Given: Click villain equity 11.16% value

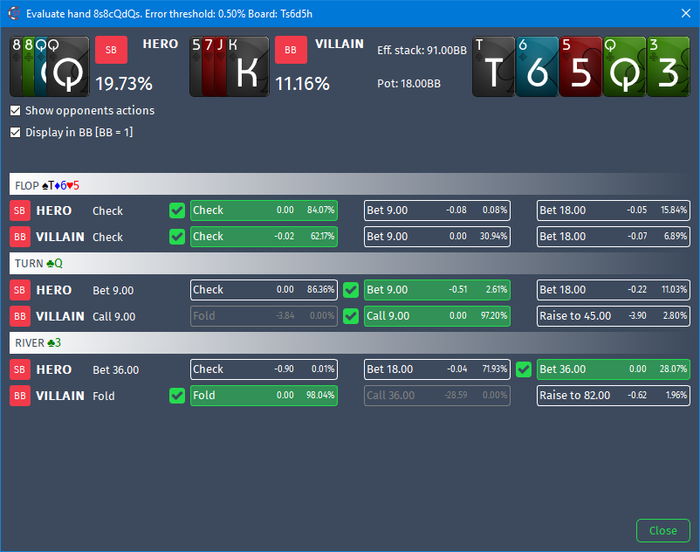Looking at the screenshot, I should pyautogui.click(x=302, y=84).
